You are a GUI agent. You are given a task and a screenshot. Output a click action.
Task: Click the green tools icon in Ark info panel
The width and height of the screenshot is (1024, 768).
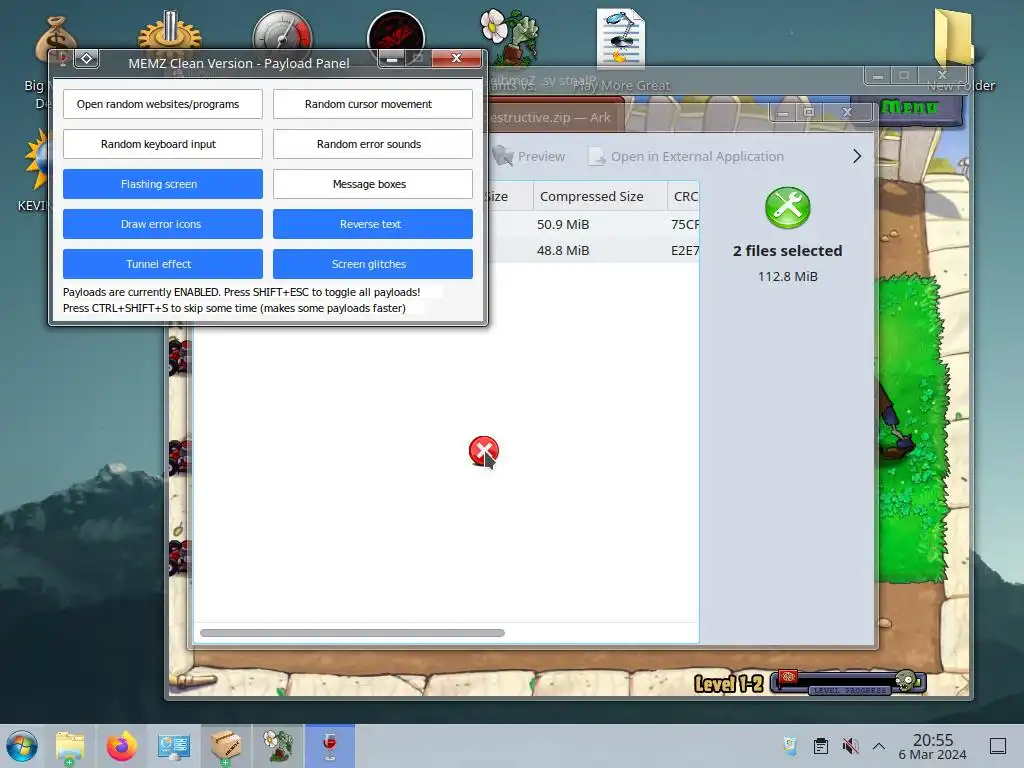coord(788,208)
